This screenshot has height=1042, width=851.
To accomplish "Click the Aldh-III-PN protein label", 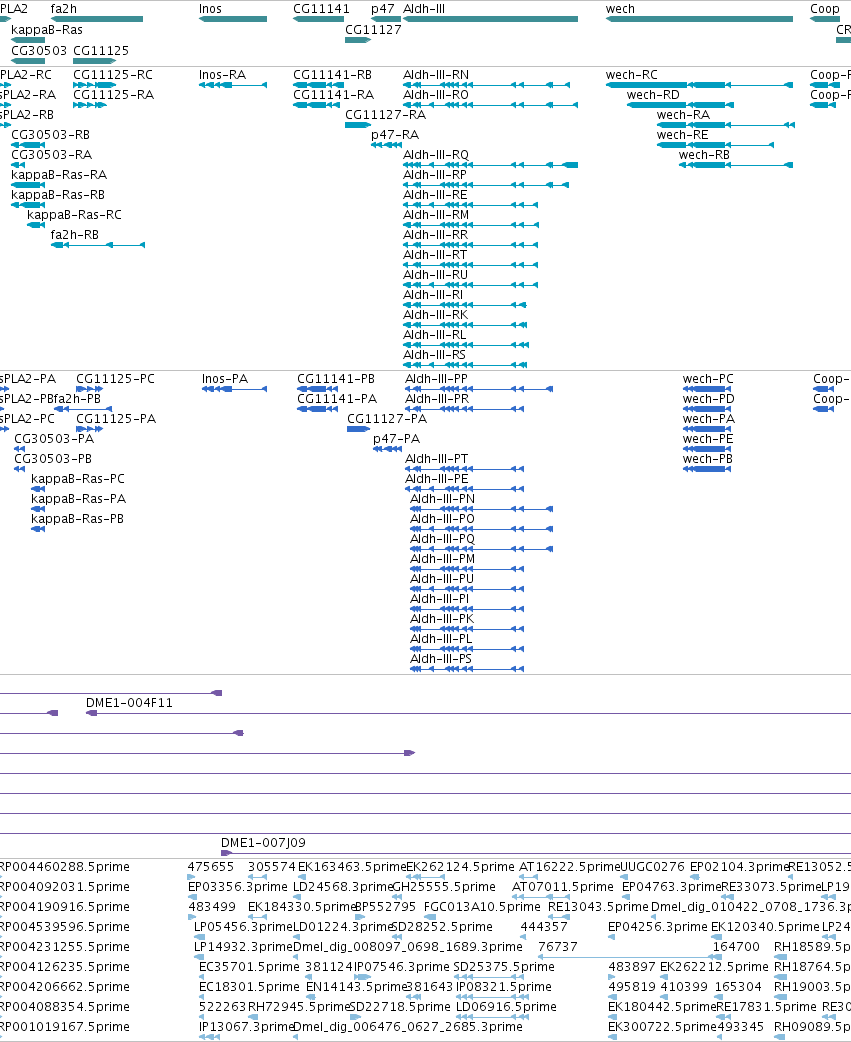I will click(442, 498).
